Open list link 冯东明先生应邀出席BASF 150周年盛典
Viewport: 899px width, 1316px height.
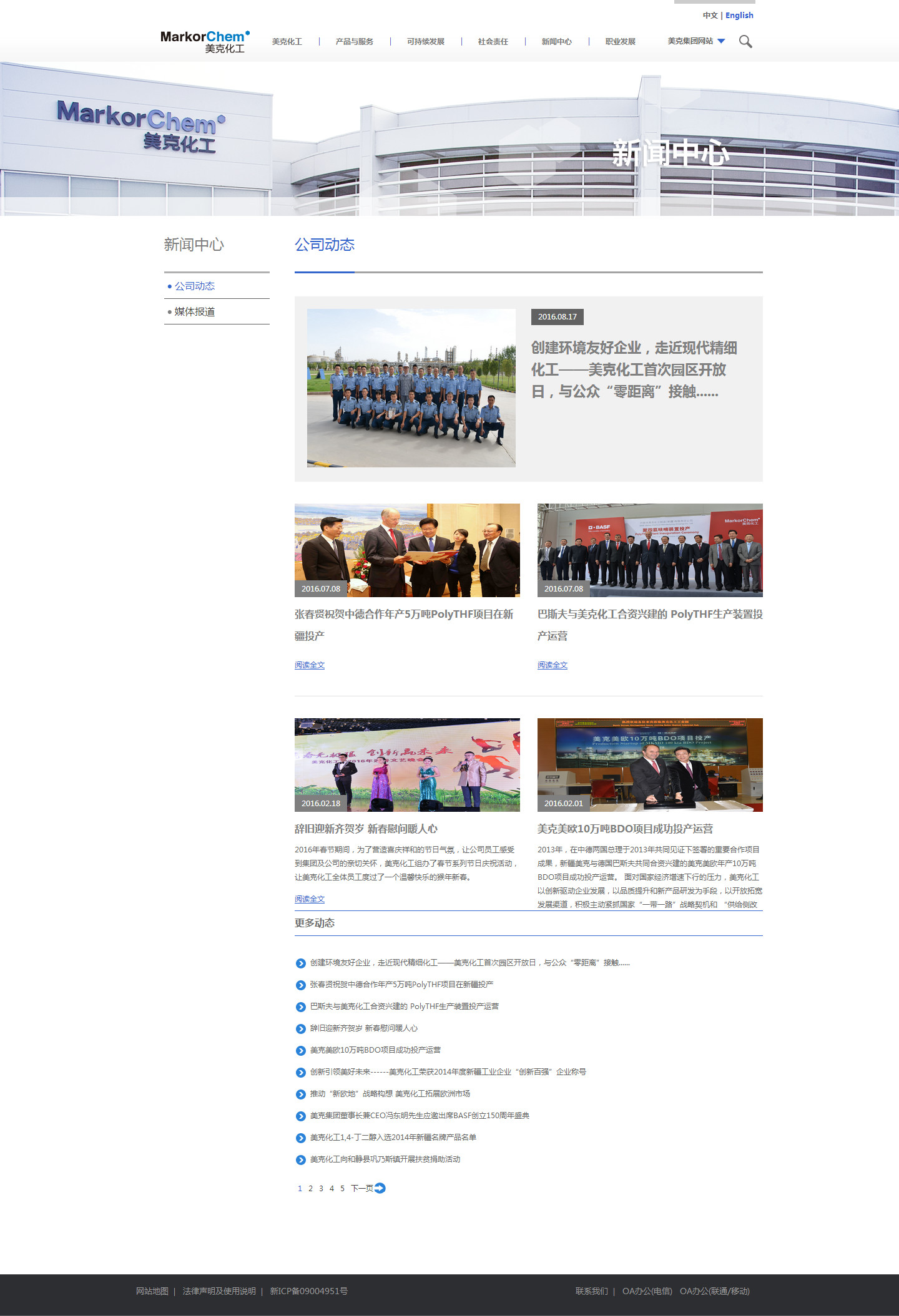[x=420, y=1116]
